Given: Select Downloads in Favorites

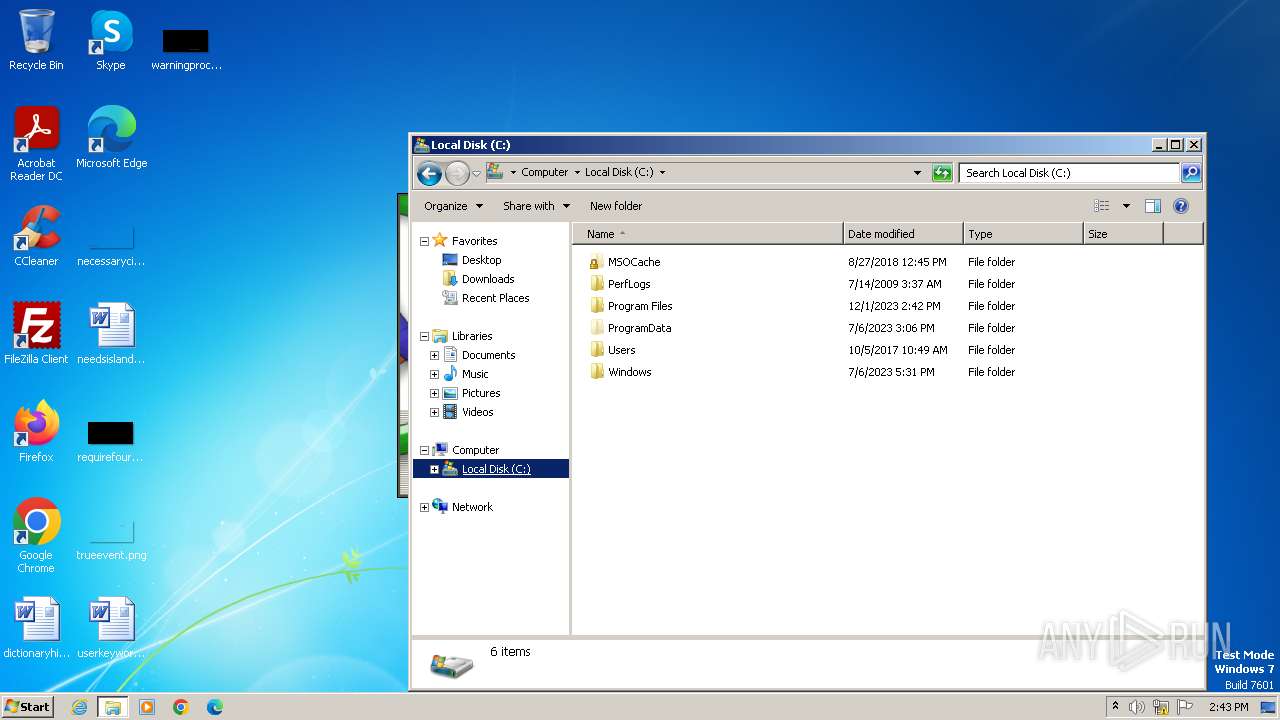Looking at the screenshot, I should click(x=488, y=279).
